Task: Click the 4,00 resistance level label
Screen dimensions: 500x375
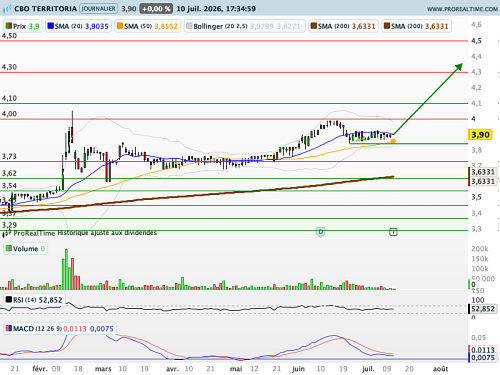Action: (9, 114)
